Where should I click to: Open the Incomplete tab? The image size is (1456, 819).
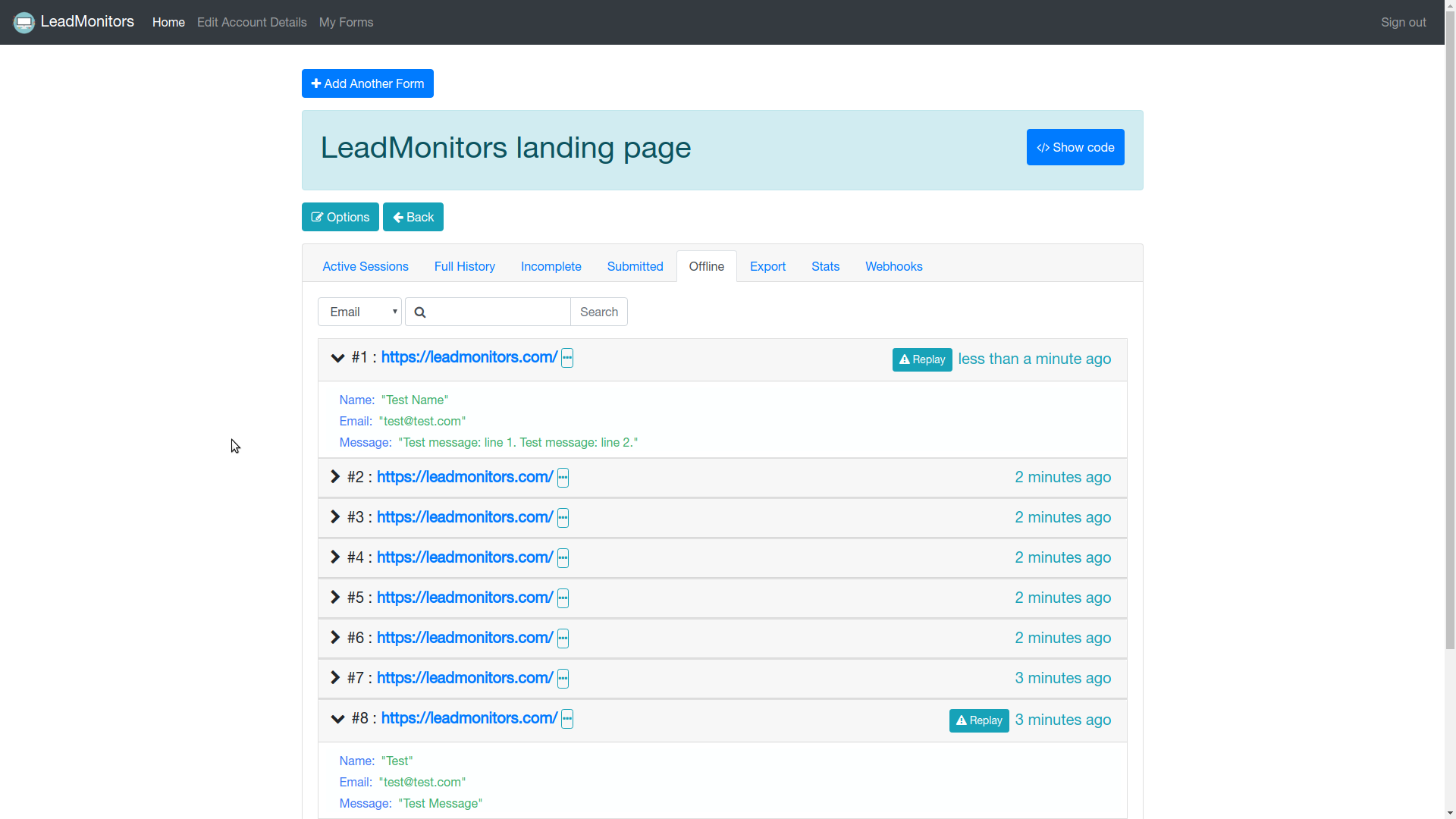[551, 266]
